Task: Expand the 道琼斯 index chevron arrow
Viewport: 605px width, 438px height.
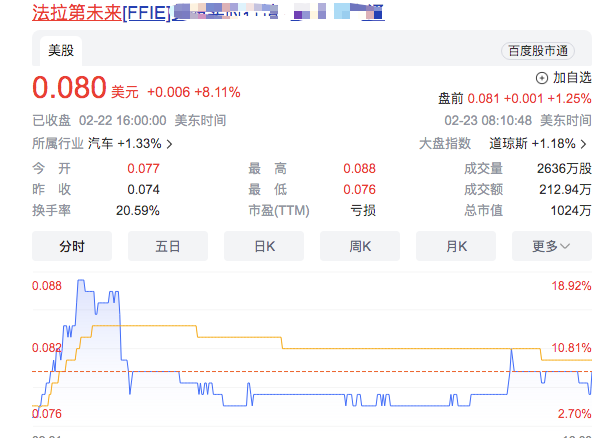Action: coord(583,144)
